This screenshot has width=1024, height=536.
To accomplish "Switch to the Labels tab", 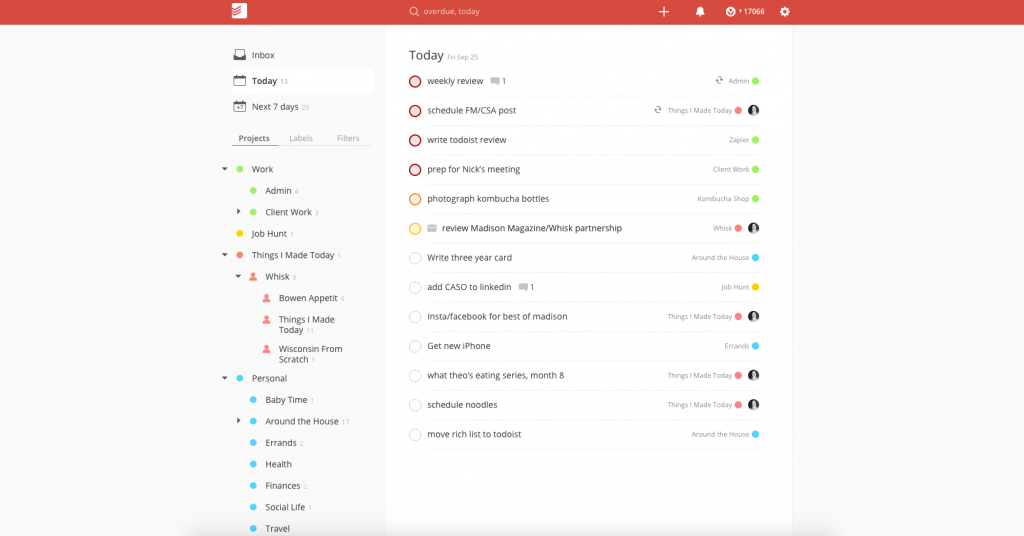I will click(x=301, y=138).
